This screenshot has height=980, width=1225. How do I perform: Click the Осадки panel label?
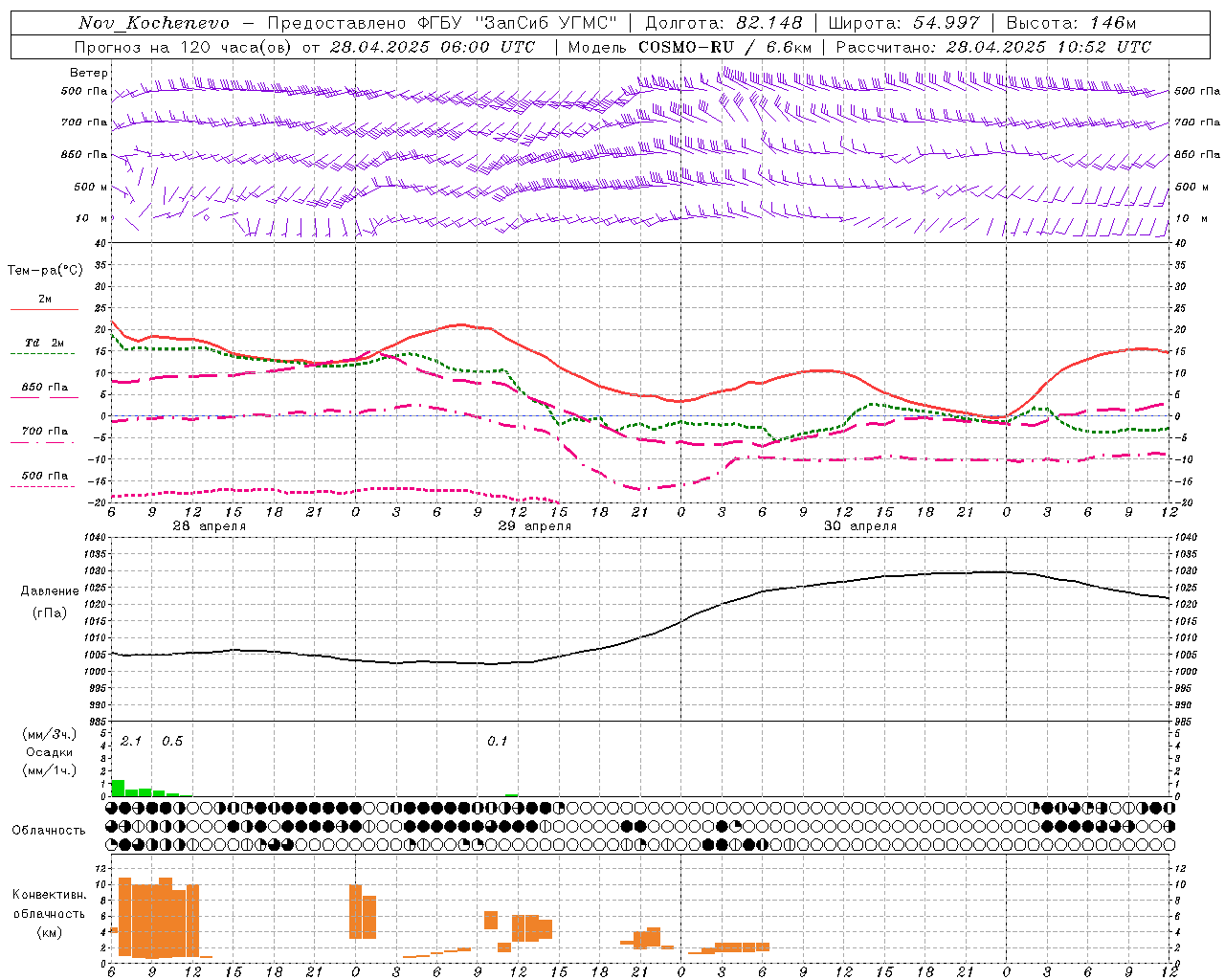(50, 752)
